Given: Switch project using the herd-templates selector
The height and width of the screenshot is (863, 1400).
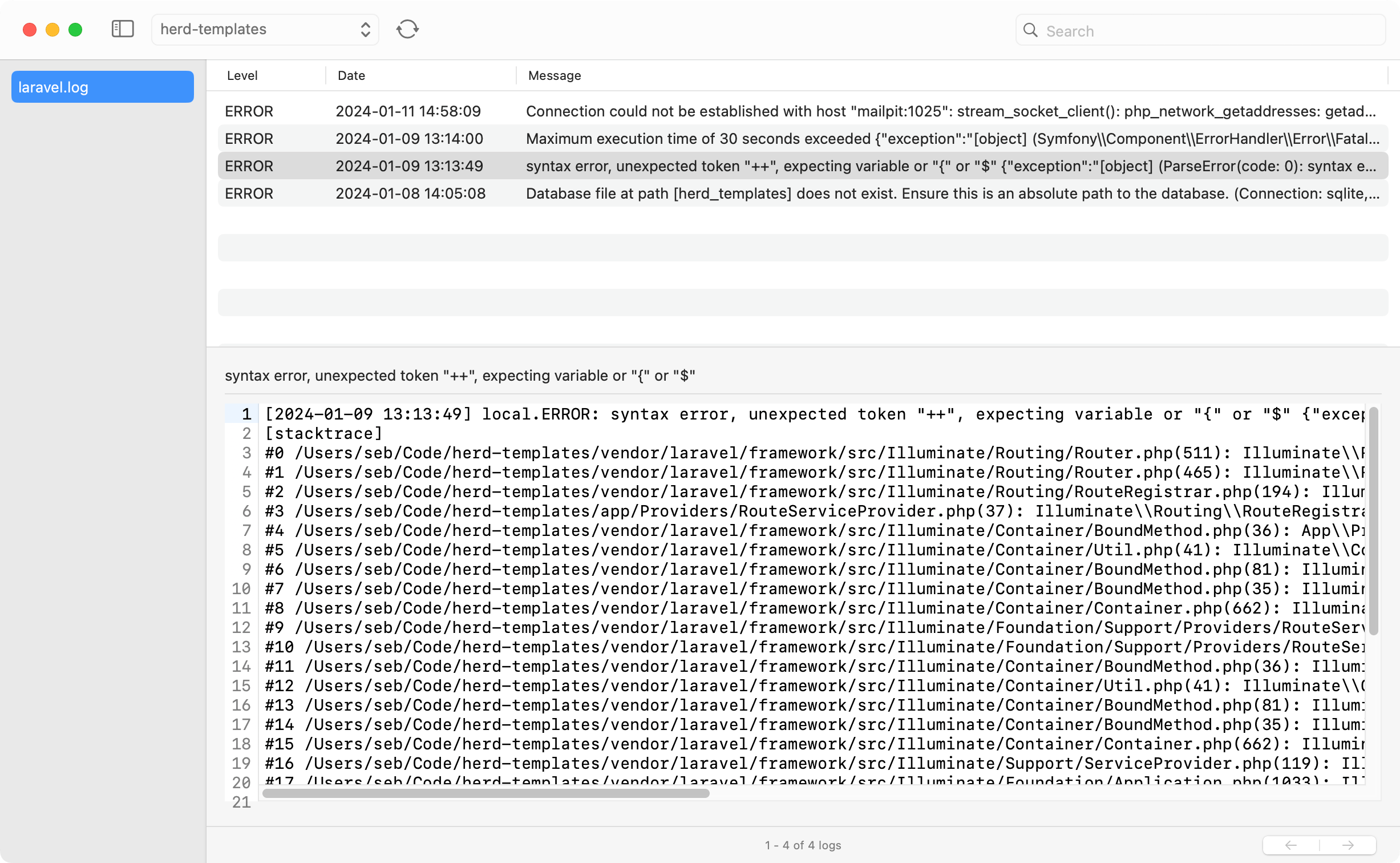Looking at the screenshot, I should (265, 29).
